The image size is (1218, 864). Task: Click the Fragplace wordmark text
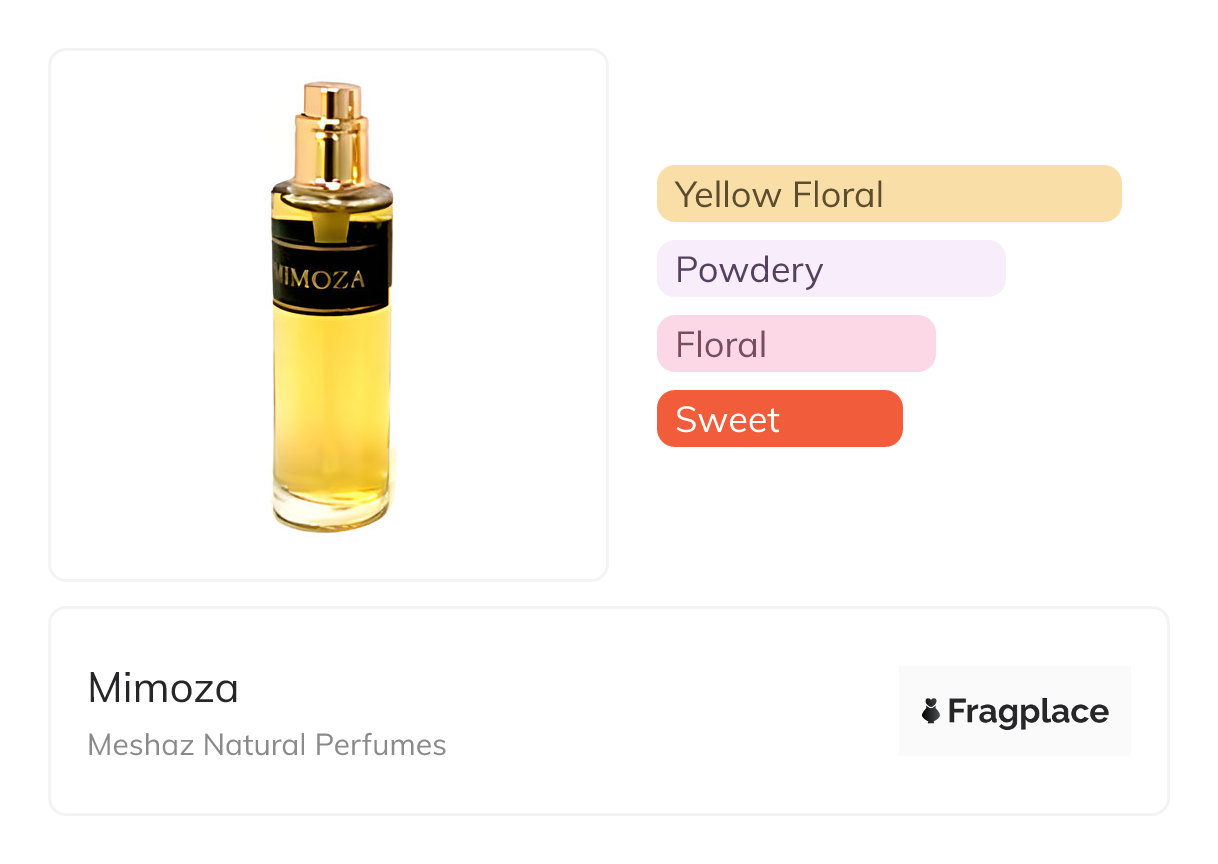click(1028, 711)
